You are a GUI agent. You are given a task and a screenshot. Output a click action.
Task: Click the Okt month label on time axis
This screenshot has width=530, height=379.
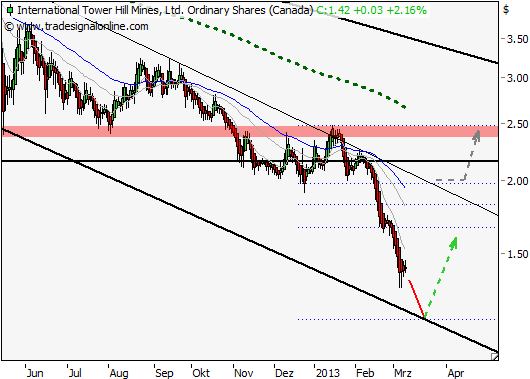pos(201,373)
